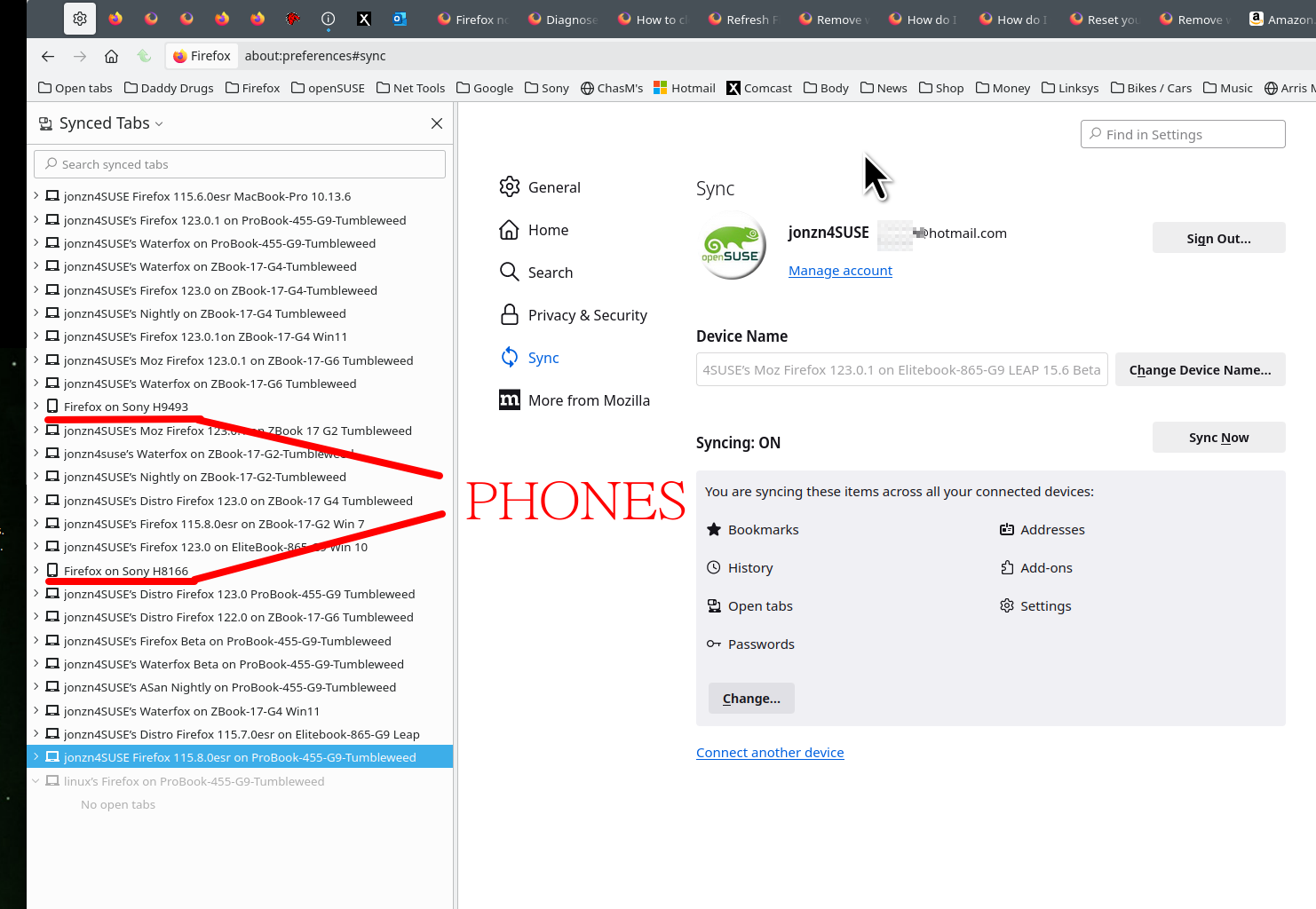Expand Waterfox on ZBook-17-G6 Tumbleweed device
This screenshot has height=909, width=1316.
click(36, 383)
